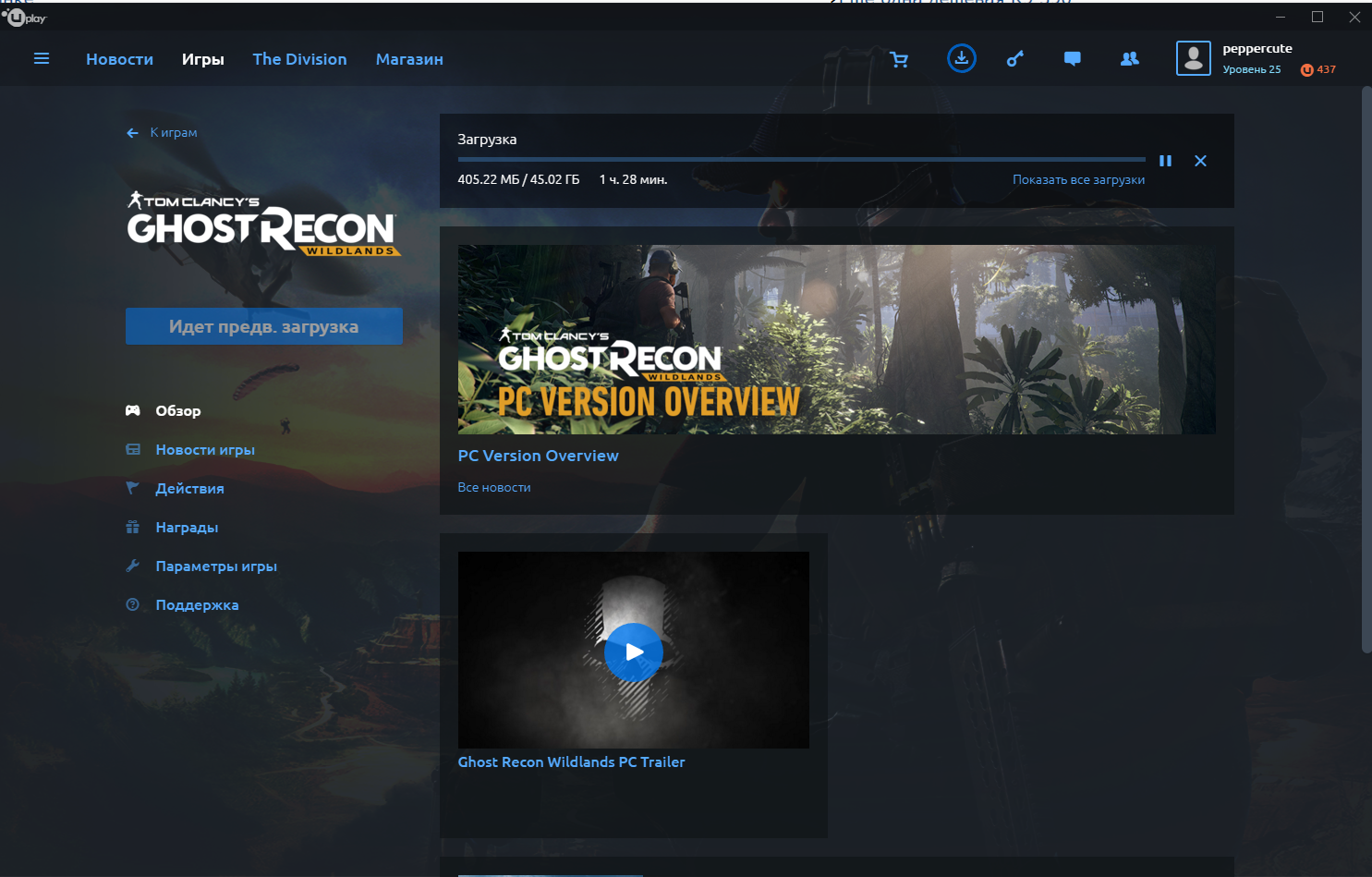Click the Параметры игры wrench icon
The width and height of the screenshot is (1372, 877).
[133, 566]
